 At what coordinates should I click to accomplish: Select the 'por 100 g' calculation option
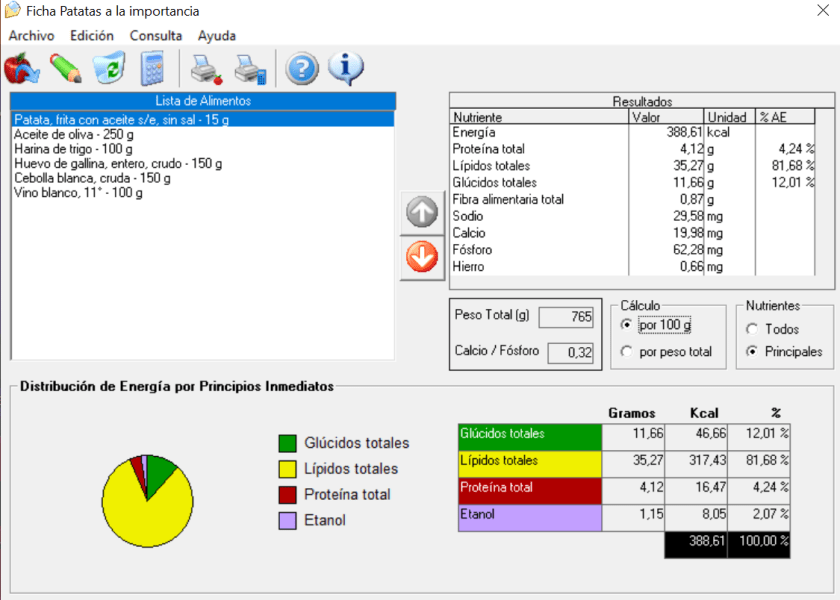pos(627,325)
